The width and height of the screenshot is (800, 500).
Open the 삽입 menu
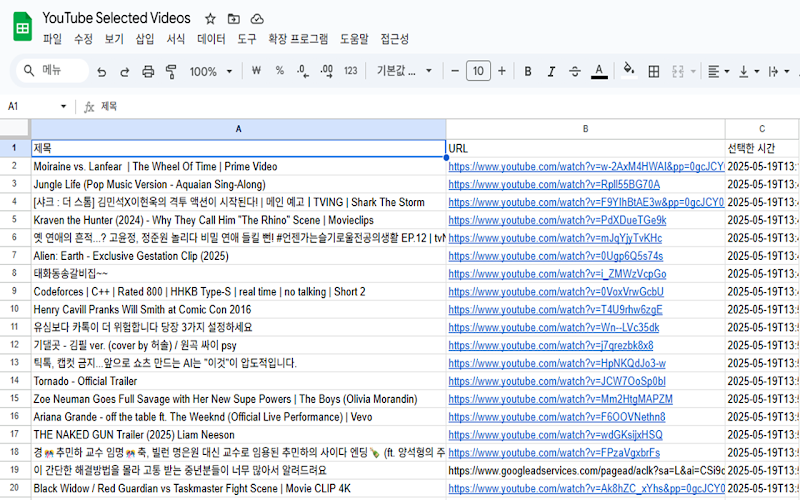tap(144, 39)
